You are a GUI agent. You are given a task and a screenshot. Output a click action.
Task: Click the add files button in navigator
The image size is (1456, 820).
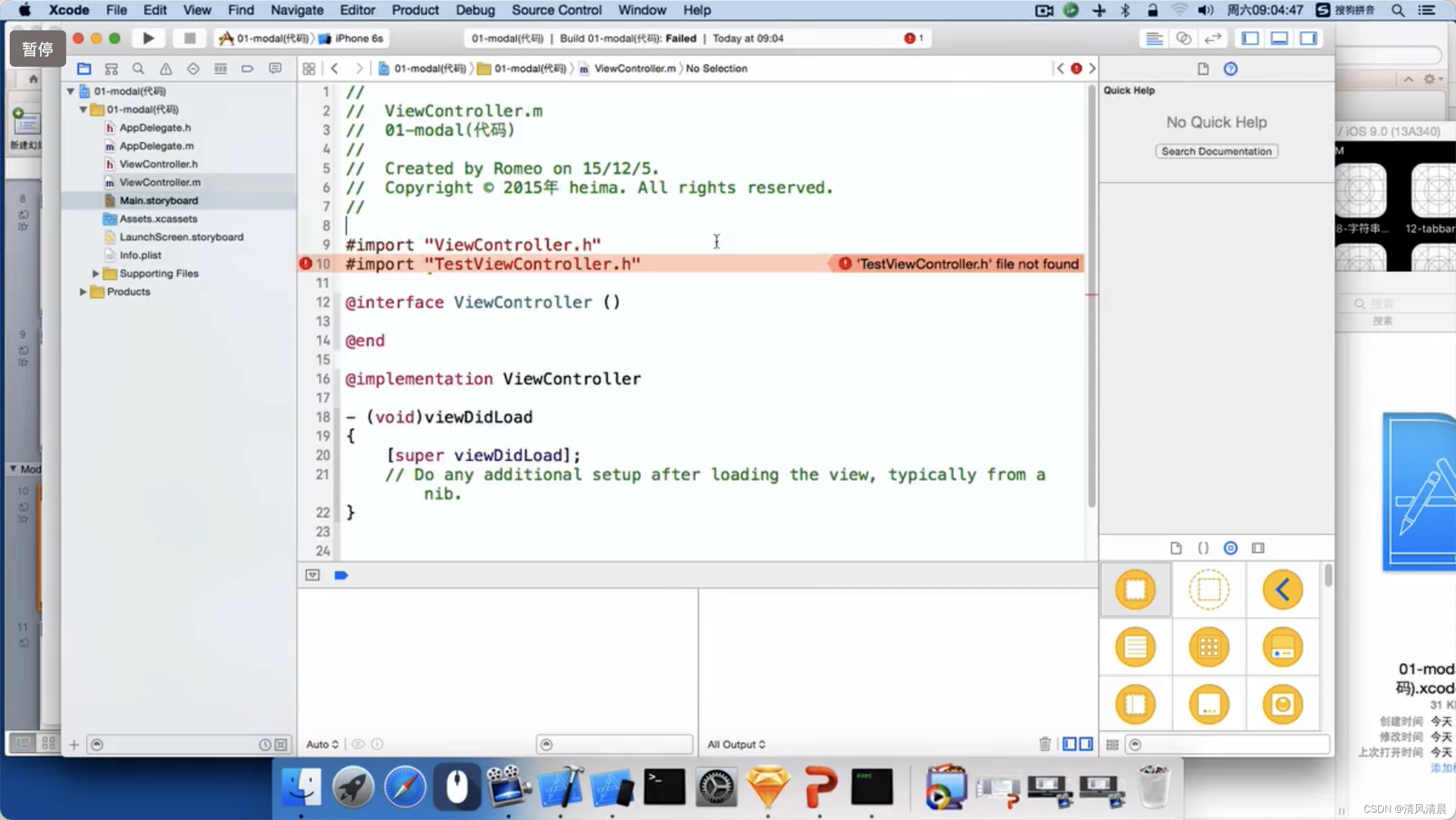[x=73, y=744]
